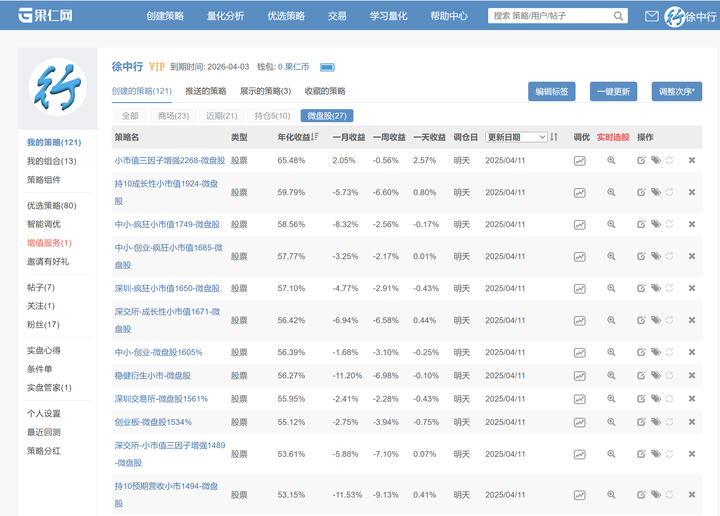Open 学习量化 menu

click(388, 16)
